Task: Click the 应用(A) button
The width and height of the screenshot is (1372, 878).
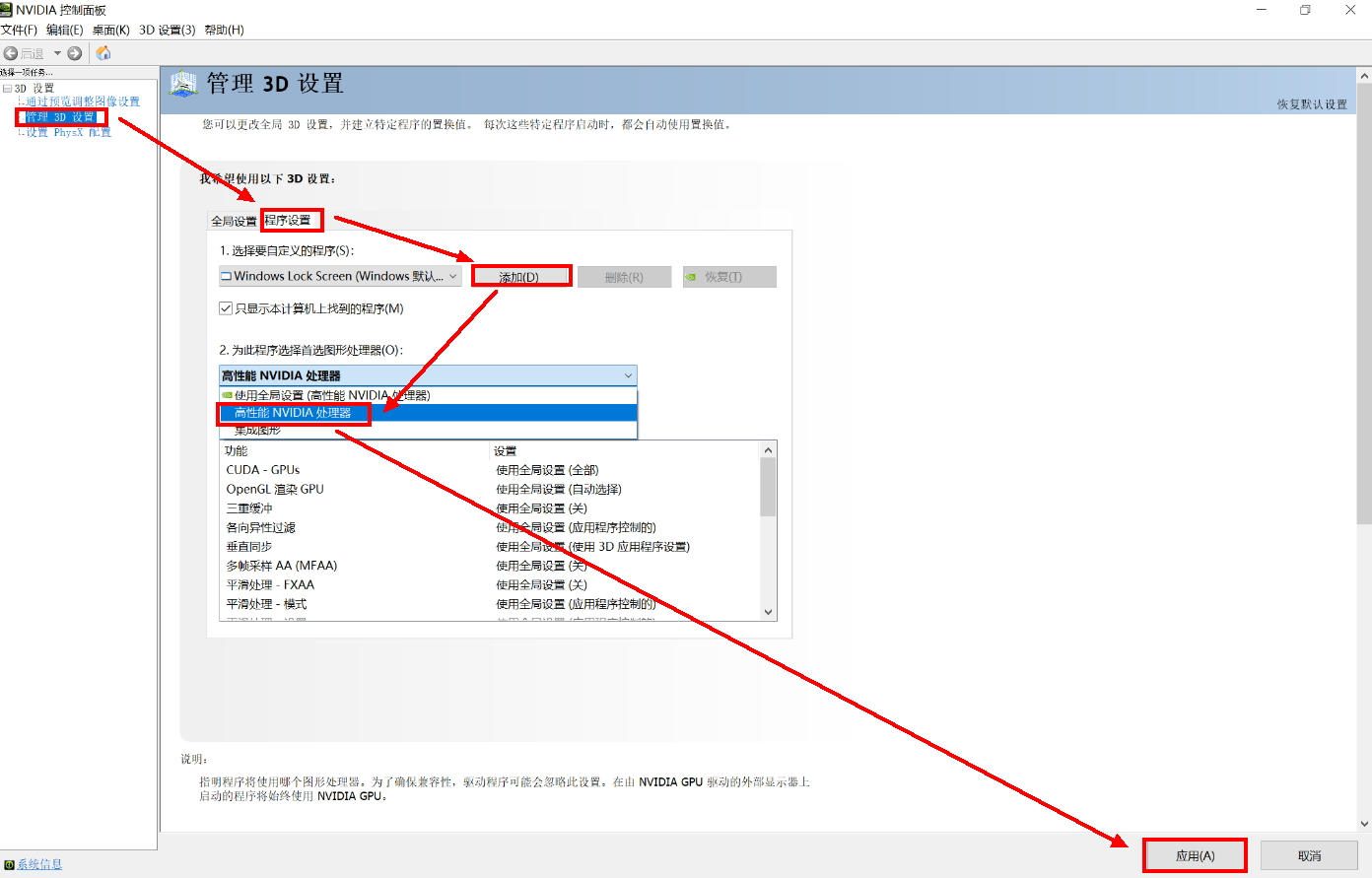Action: (x=1195, y=855)
